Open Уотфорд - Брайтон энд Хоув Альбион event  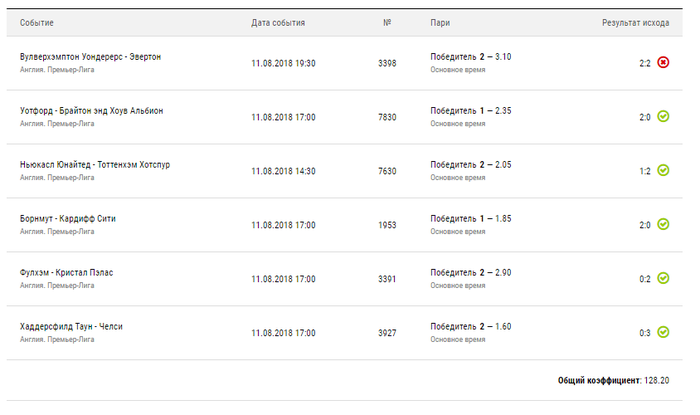pyautogui.click(x=92, y=111)
